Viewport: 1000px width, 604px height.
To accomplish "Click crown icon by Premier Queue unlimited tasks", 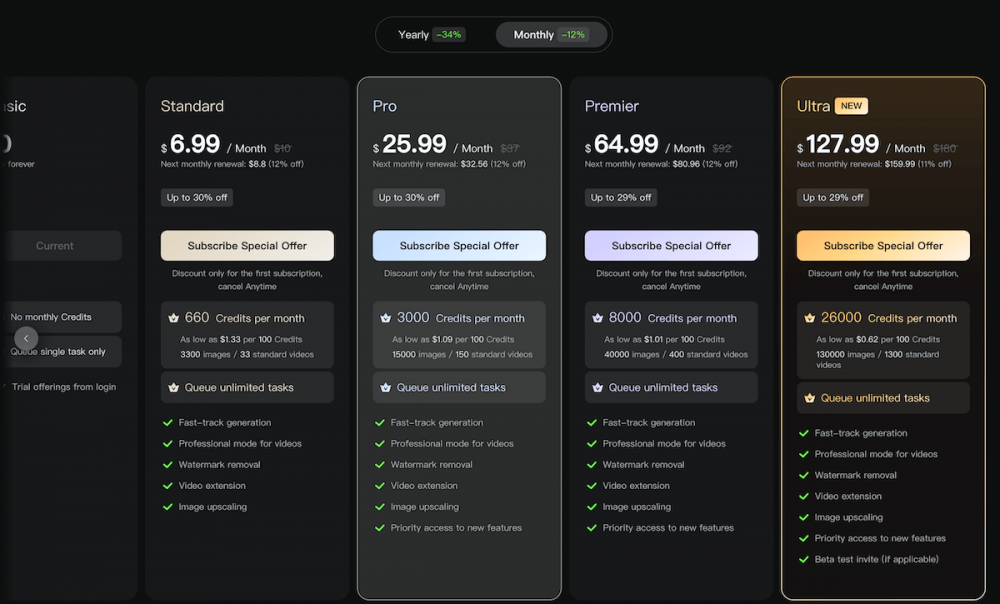I will [598, 387].
